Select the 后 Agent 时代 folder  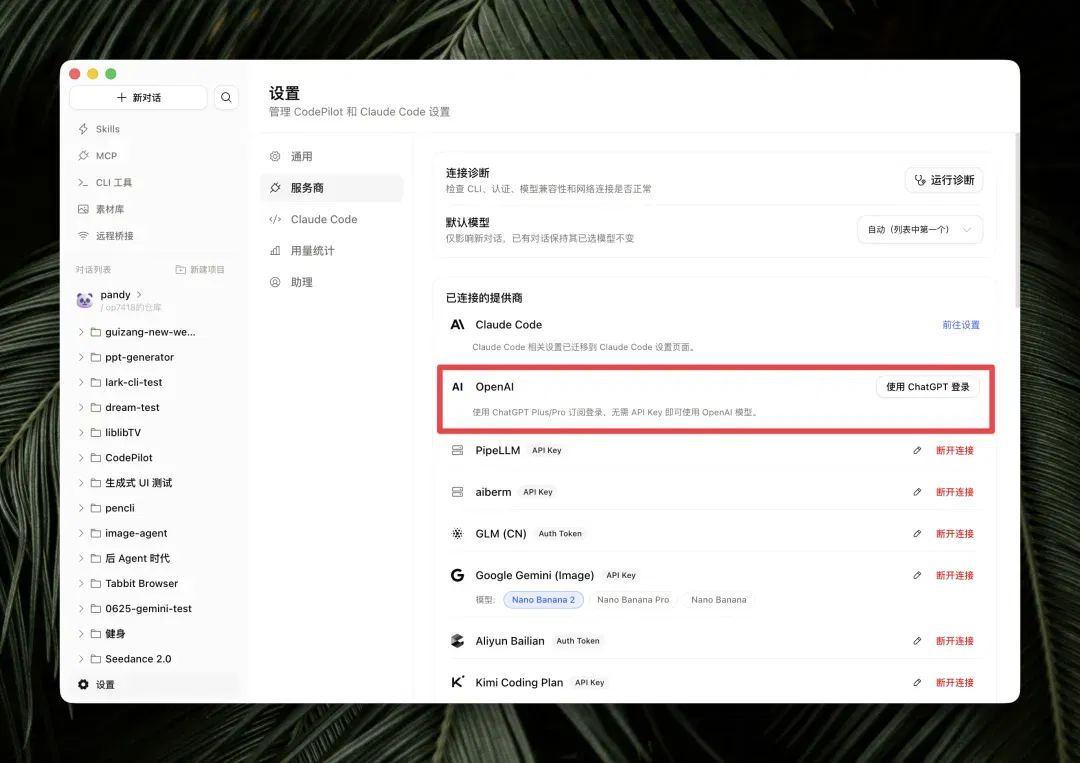tap(156, 558)
